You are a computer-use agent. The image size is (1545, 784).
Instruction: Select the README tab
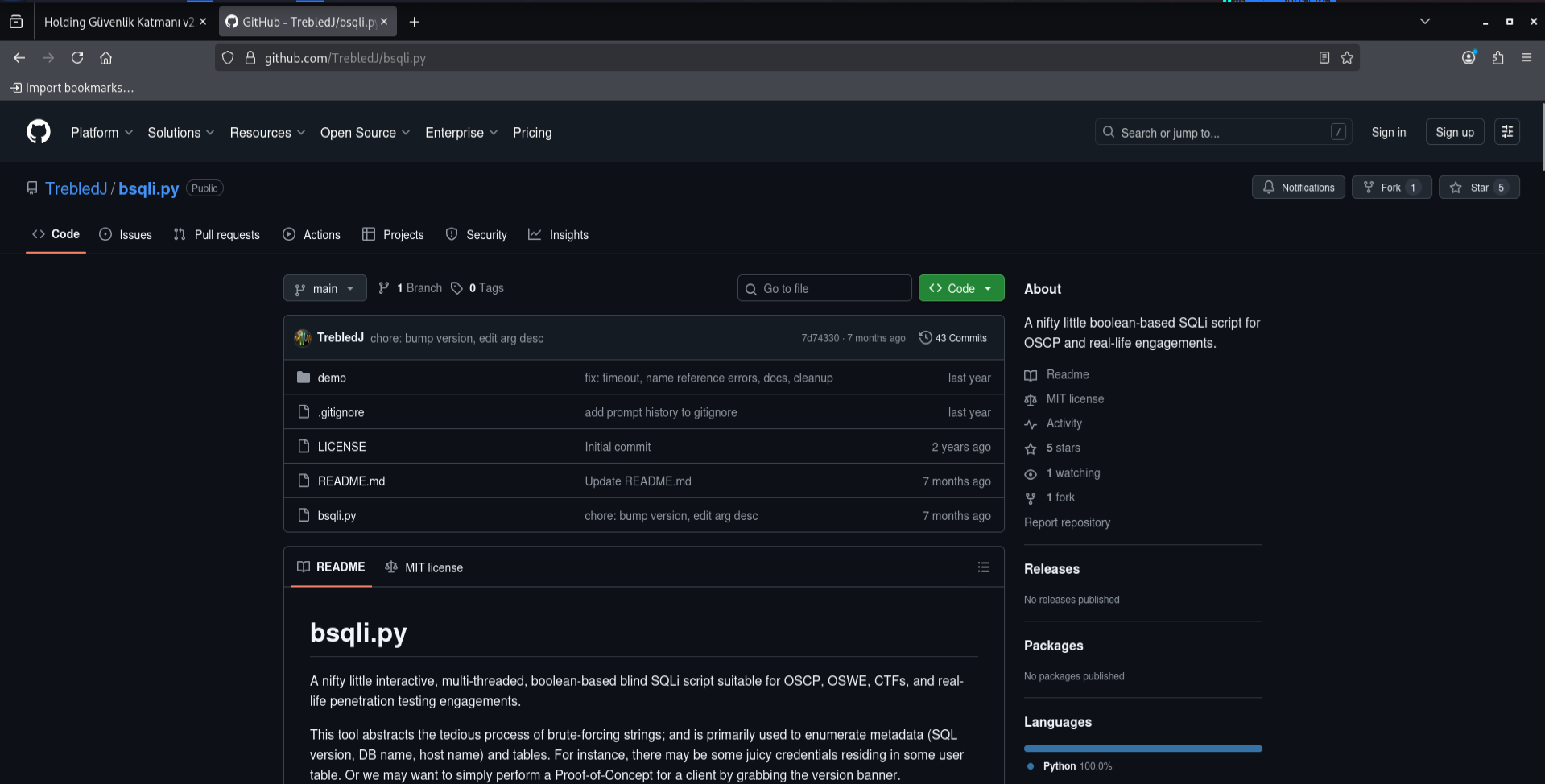pos(331,567)
